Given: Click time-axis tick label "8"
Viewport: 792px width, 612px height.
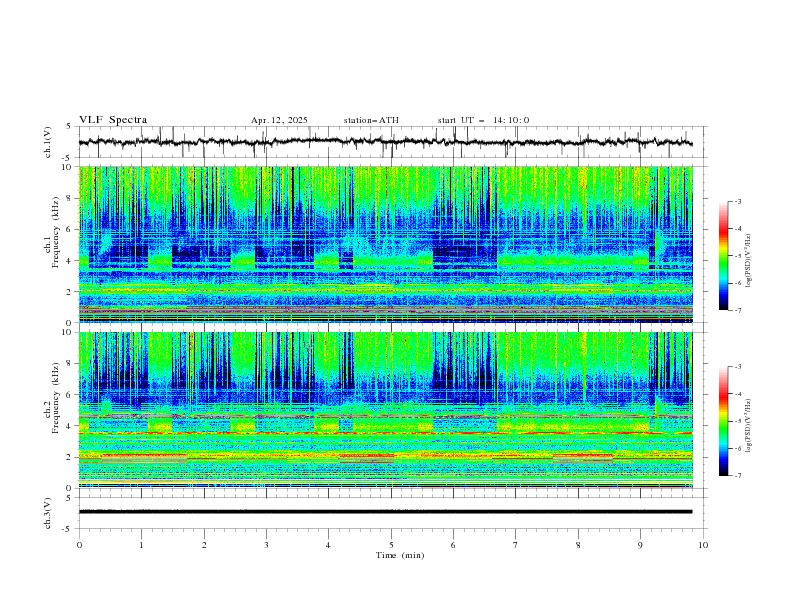Looking at the screenshot, I should [578, 545].
